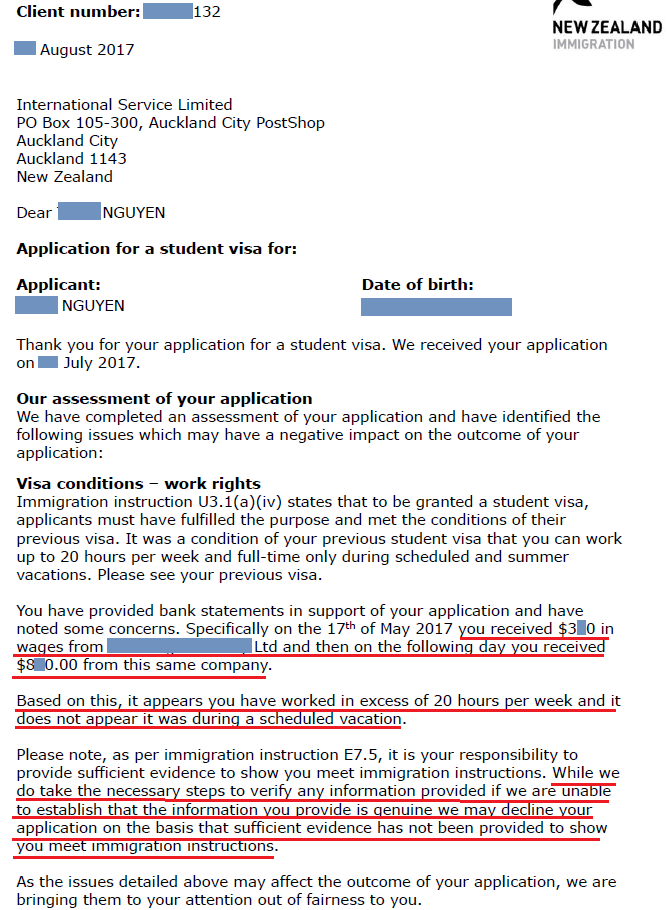The image size is (667, 910).
Task: Click the August 2017 date text
Action: pos(86,50)
